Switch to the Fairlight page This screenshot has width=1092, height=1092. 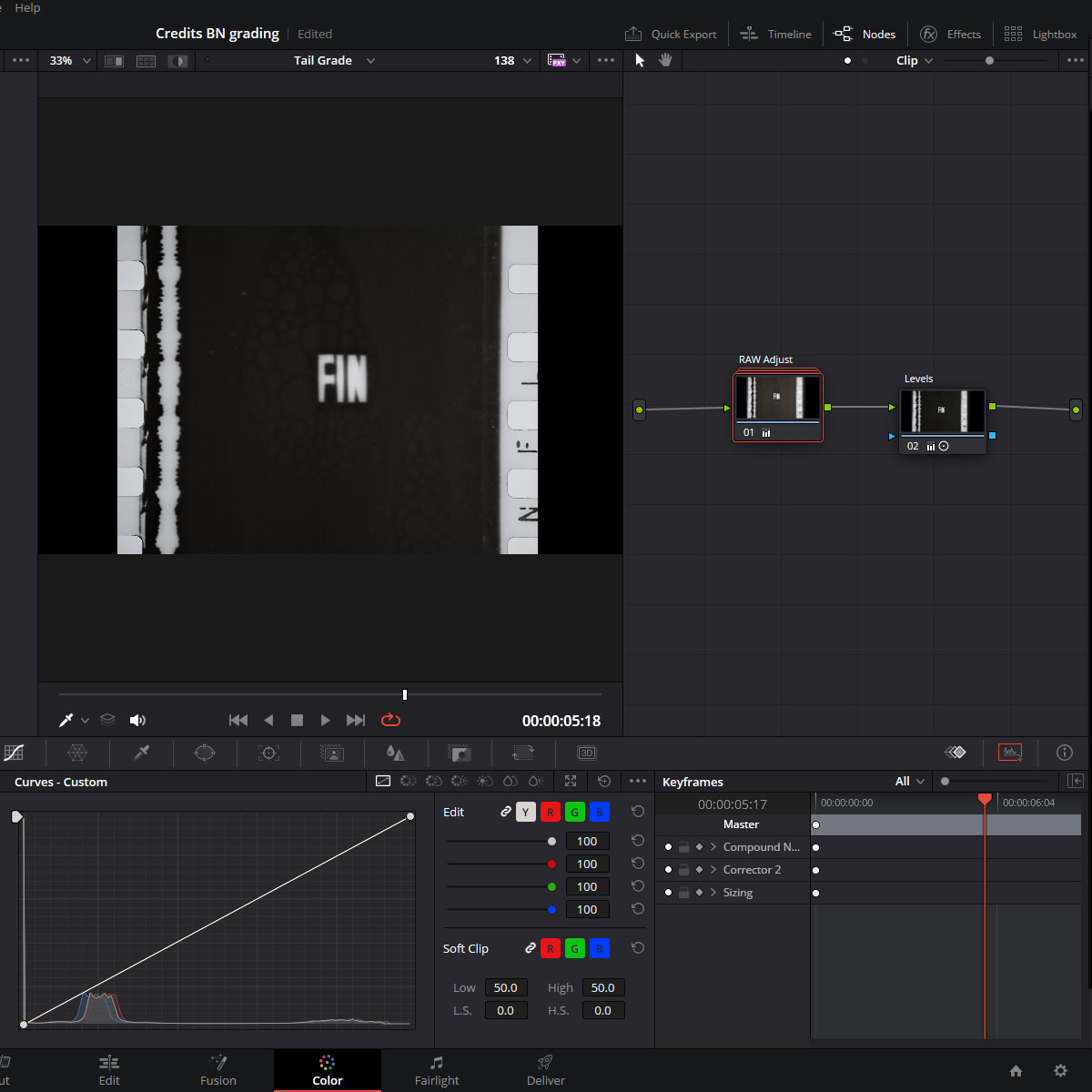[437, 1069]
